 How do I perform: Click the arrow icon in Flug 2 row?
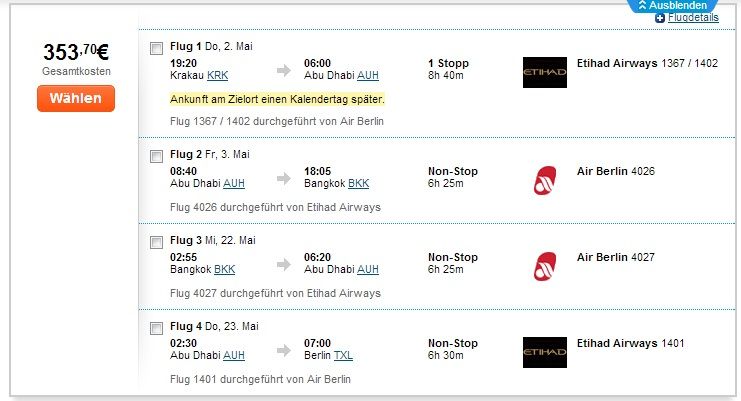coord(284,179)
